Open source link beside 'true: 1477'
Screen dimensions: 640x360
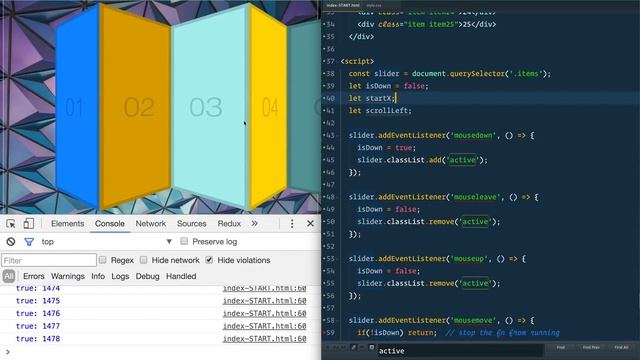click(264, 326)
